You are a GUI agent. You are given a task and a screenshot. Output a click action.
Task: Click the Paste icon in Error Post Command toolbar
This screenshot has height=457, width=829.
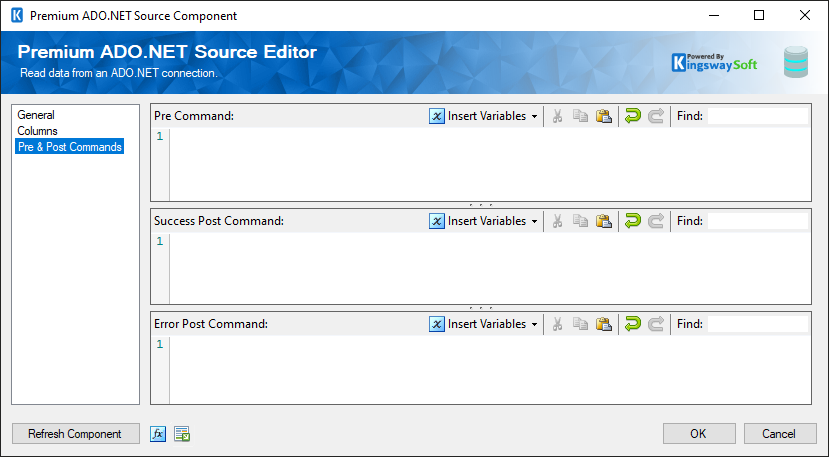pos(603,324)
